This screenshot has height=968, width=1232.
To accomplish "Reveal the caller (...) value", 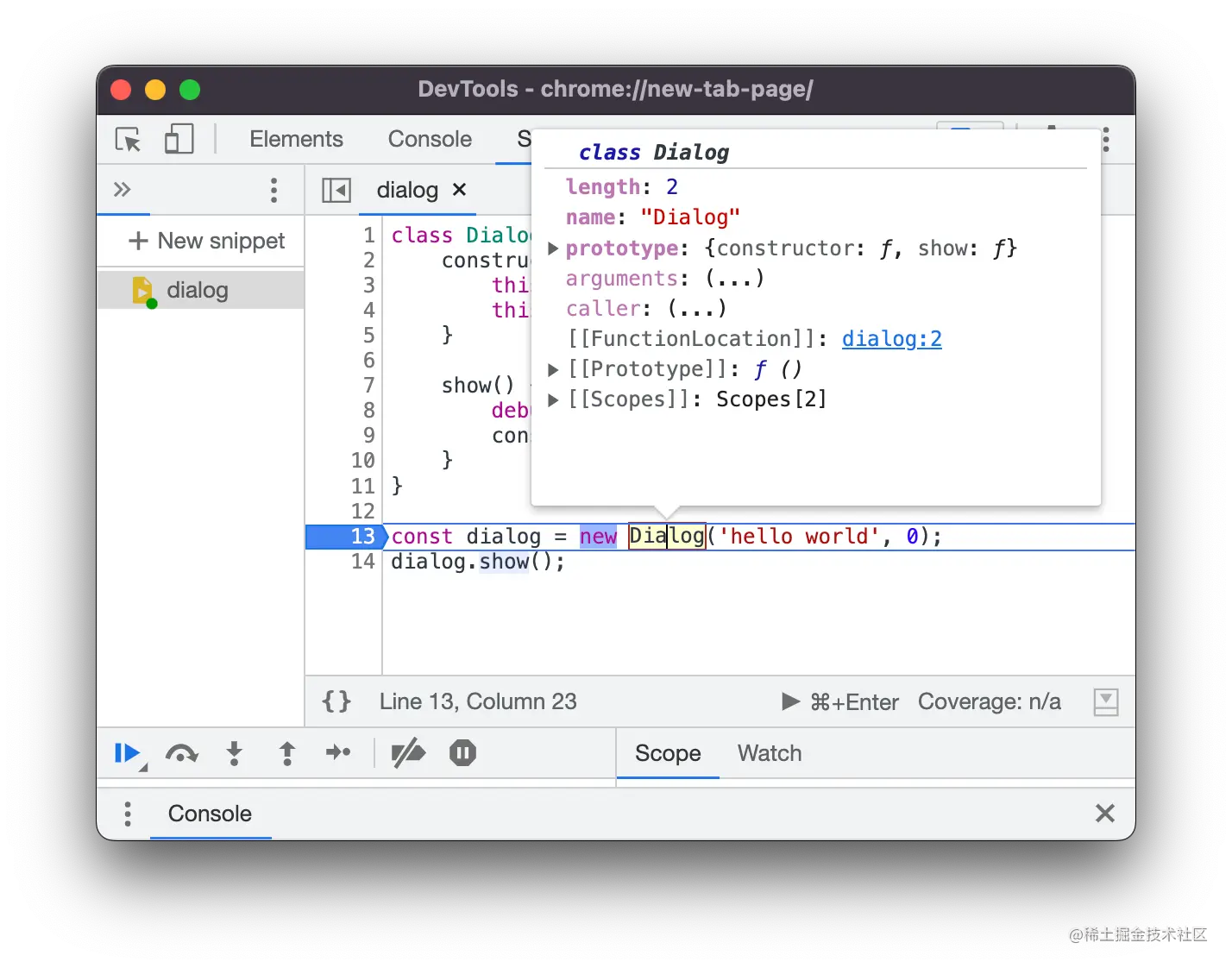I will pos(697,308).
